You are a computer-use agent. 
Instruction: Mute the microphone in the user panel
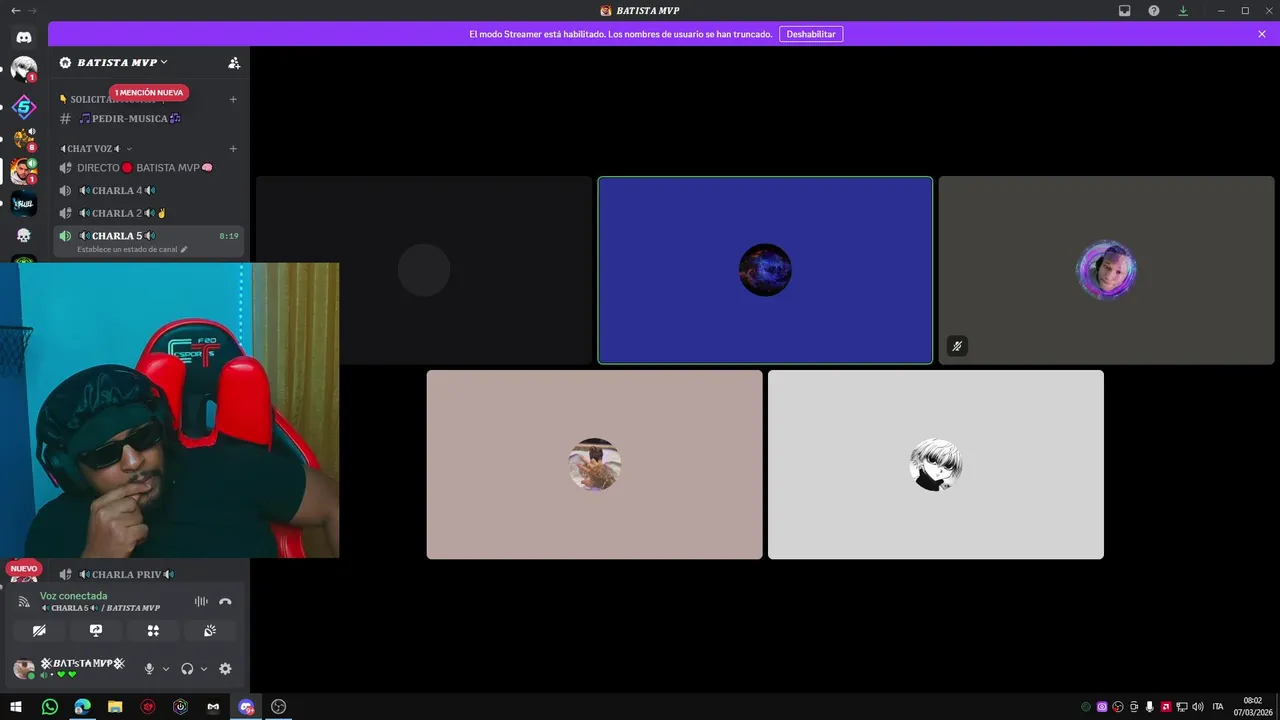point(149,669)
